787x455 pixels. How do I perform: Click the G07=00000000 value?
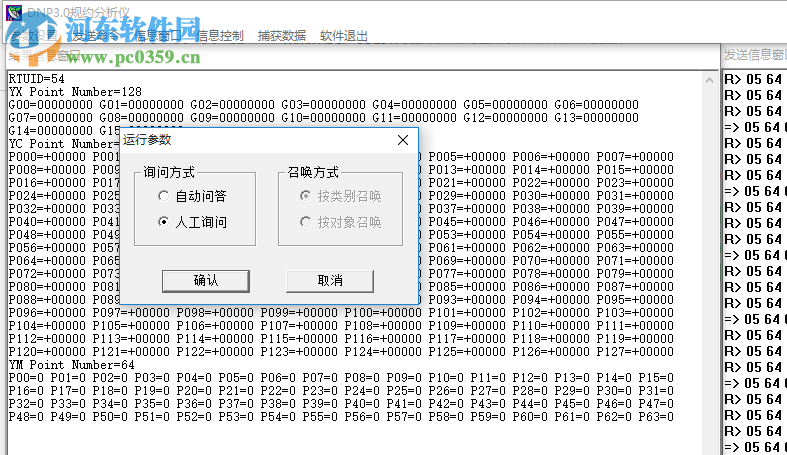[51, 118]
